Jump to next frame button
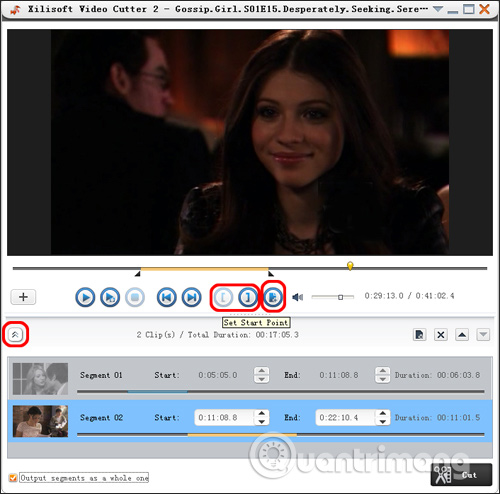The width and height of the screenshot is (500, 494). tap(191, 297)
